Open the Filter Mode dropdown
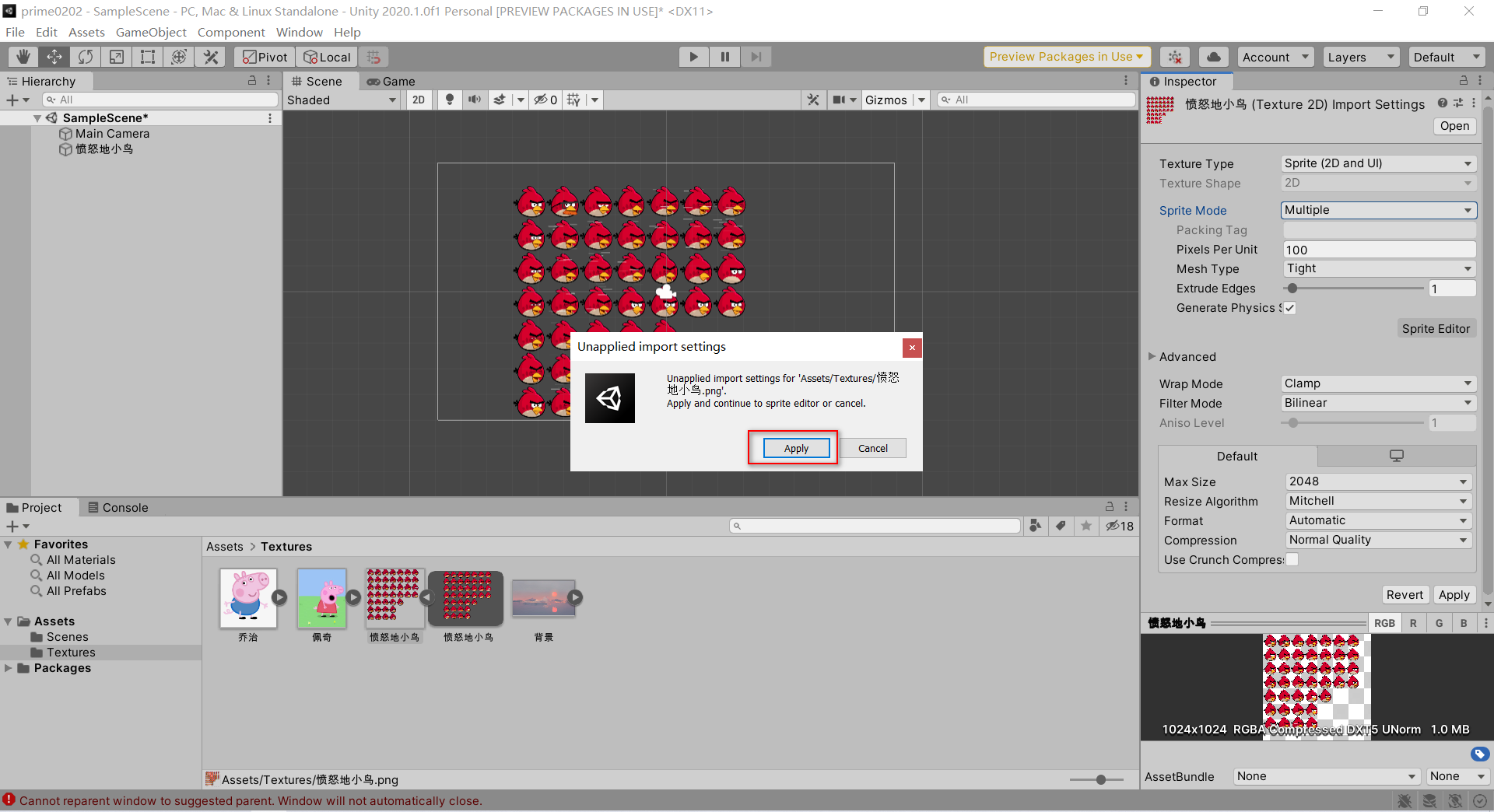Screen dimensions: 1494x812 coord(1378,403)
